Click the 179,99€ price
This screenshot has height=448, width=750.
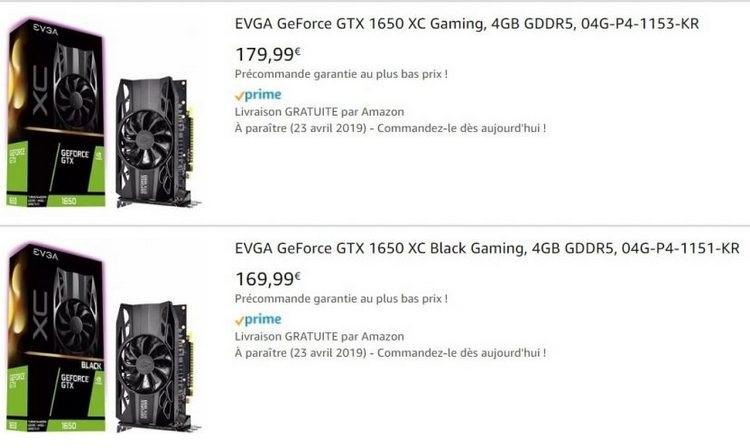[x=268, y=54]
